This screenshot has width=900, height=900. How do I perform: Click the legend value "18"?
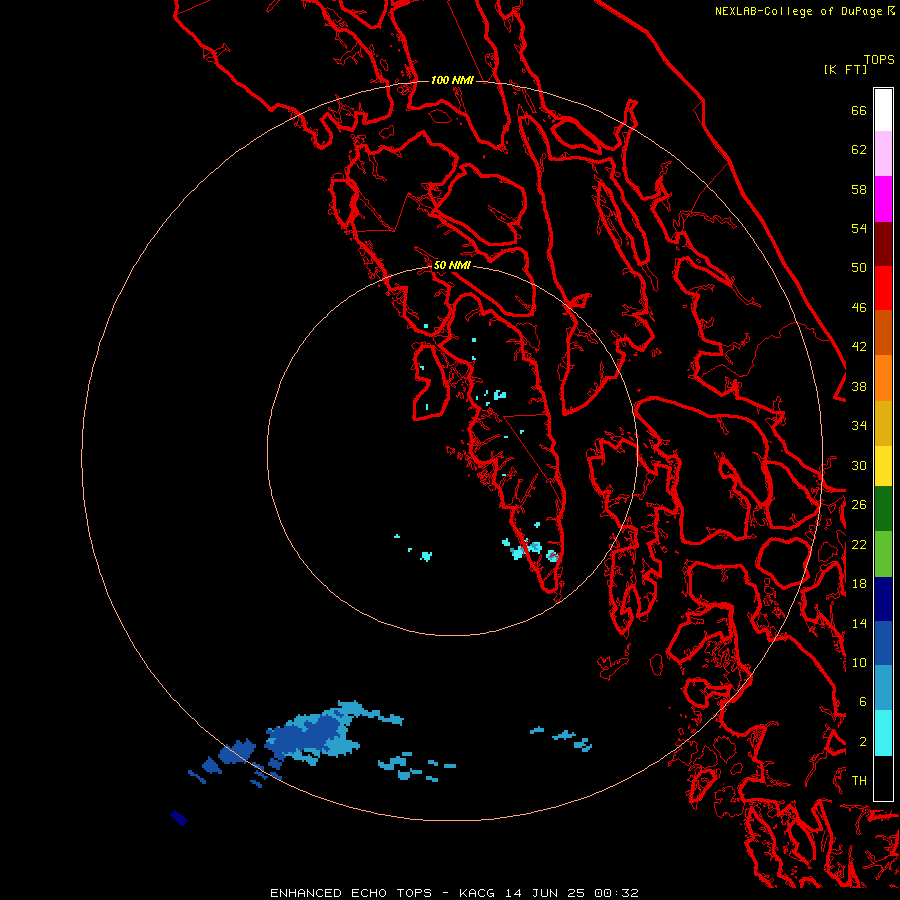859,584
